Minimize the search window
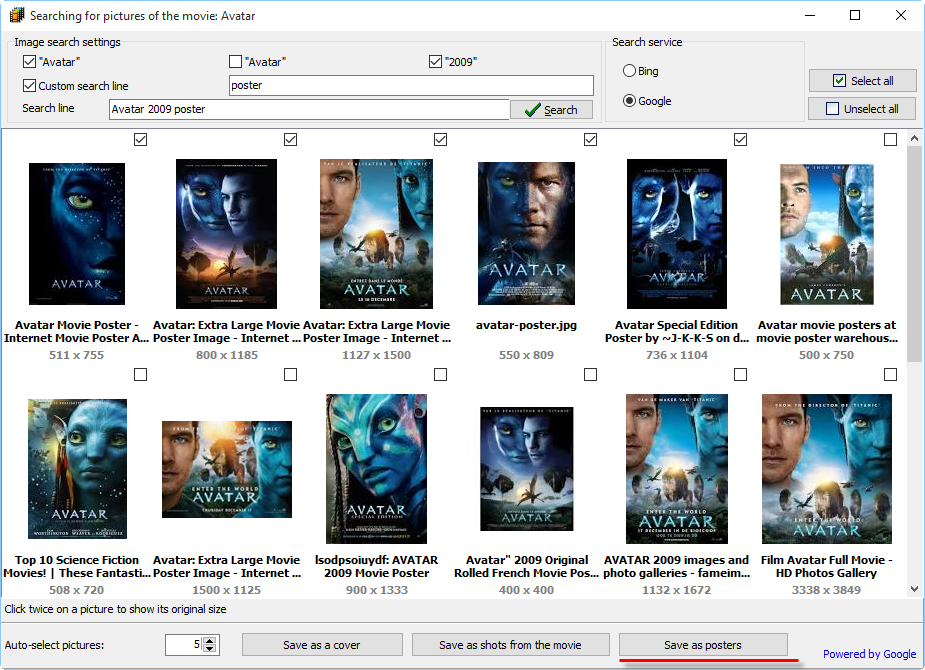The height and width of the screenshot is (670, 925). (810, 15)
